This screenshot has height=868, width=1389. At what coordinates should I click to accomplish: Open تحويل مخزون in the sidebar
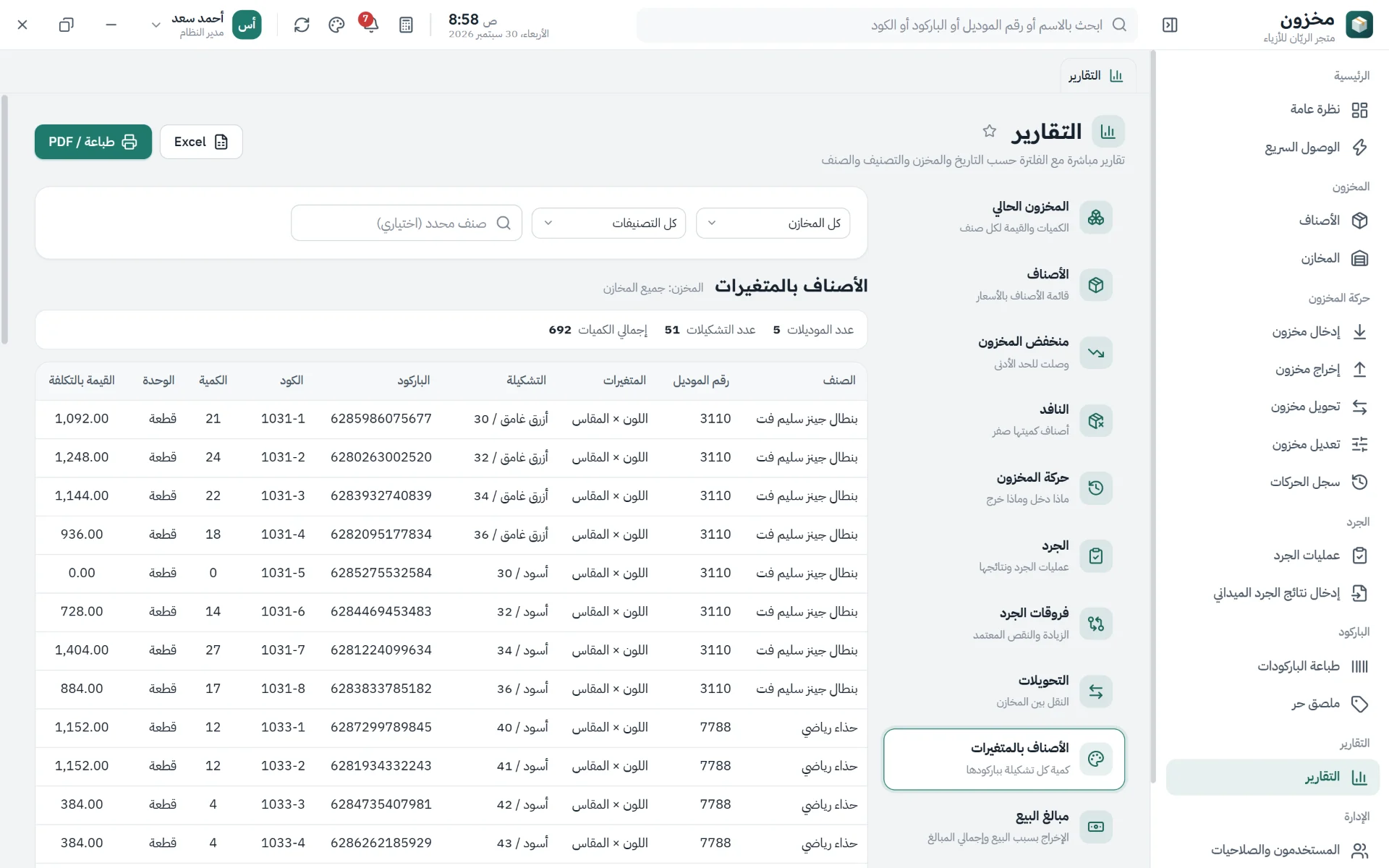[1273, 407]
